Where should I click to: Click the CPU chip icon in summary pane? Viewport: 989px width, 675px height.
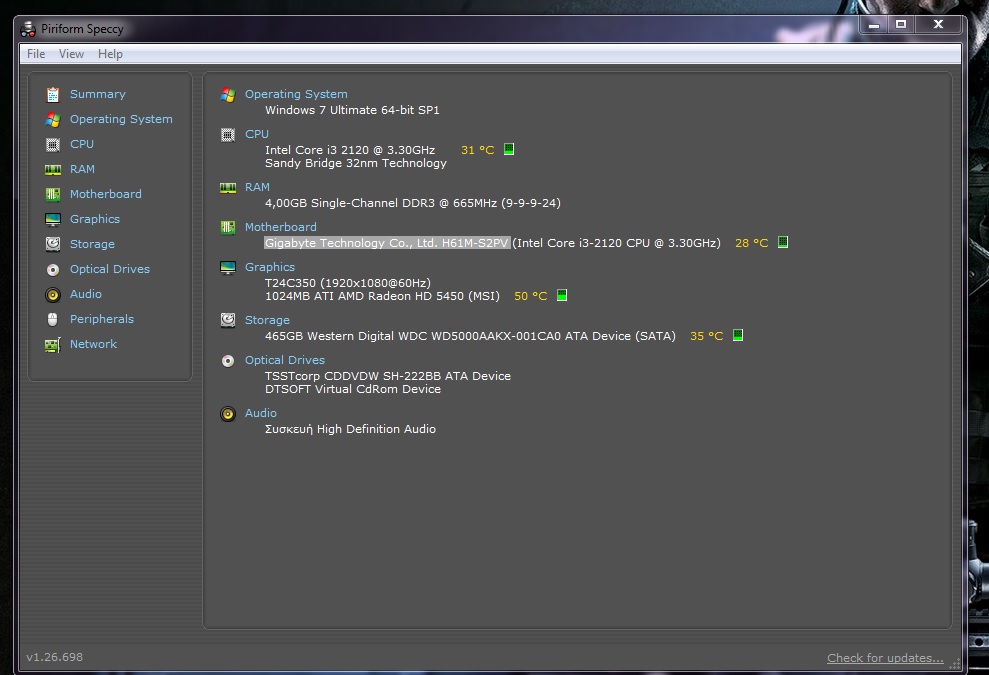pos(228,134)
